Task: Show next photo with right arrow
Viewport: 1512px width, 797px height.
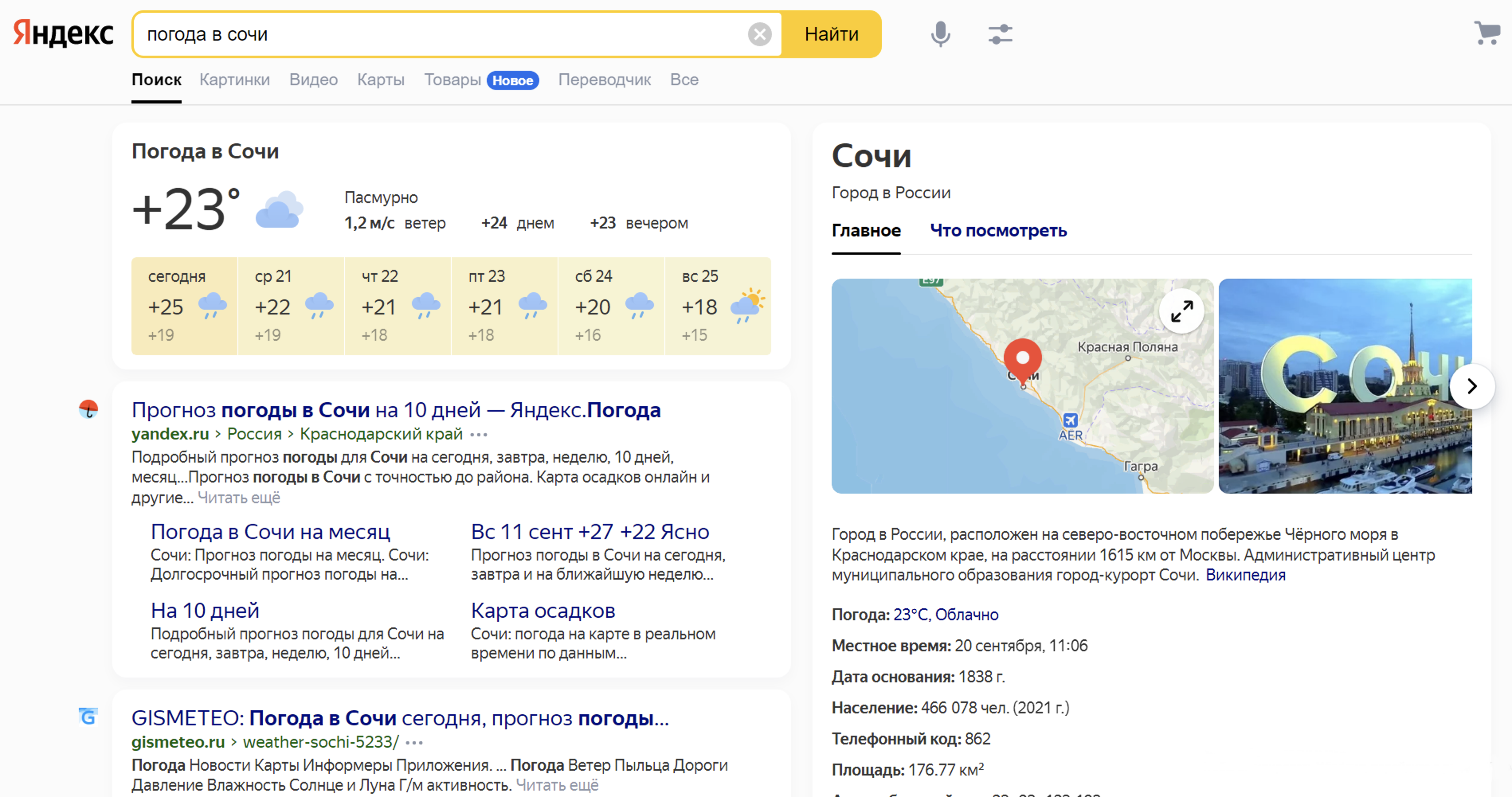Action: 1471,387
